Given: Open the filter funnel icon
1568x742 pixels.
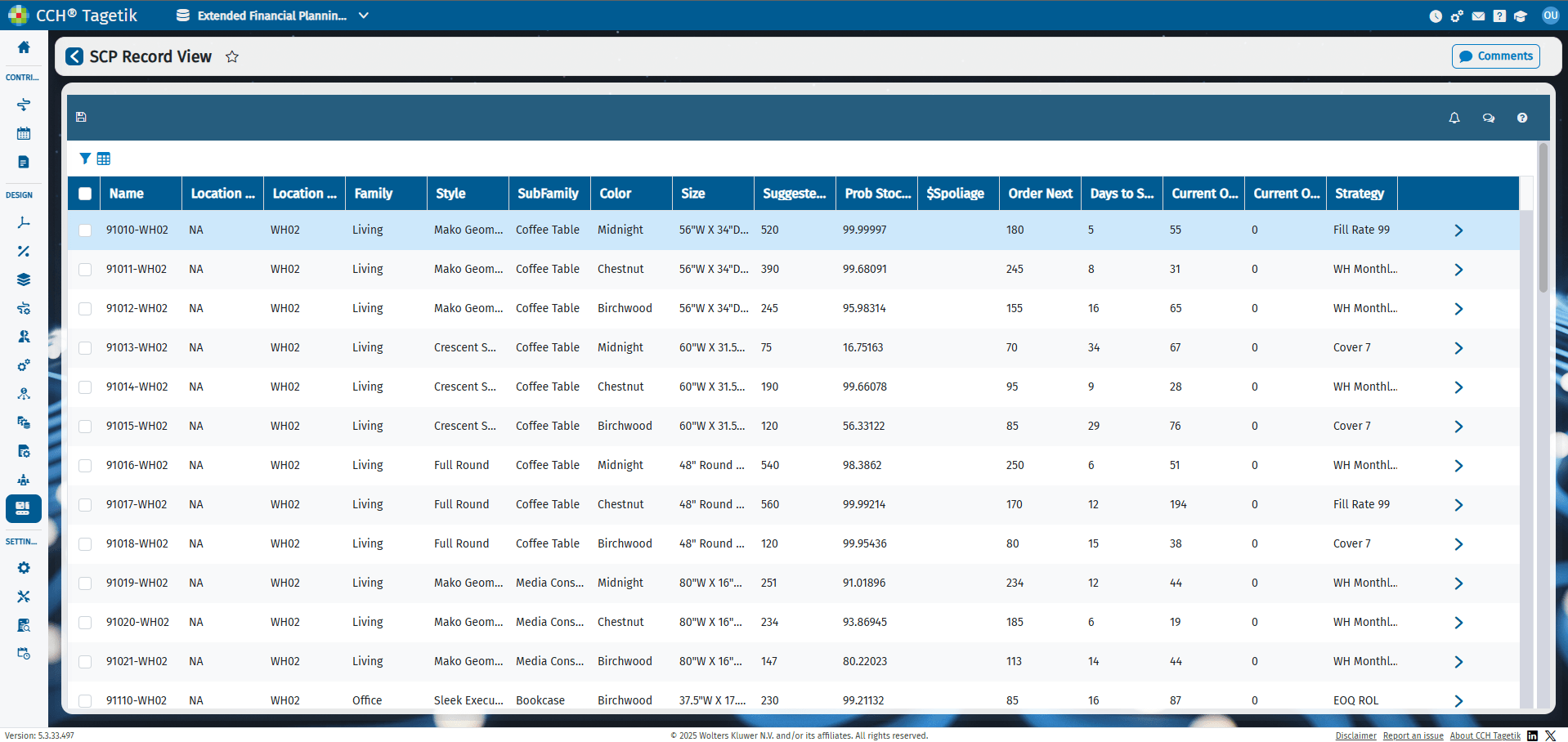Looking at the screenshot, I should tap(85, 159).
